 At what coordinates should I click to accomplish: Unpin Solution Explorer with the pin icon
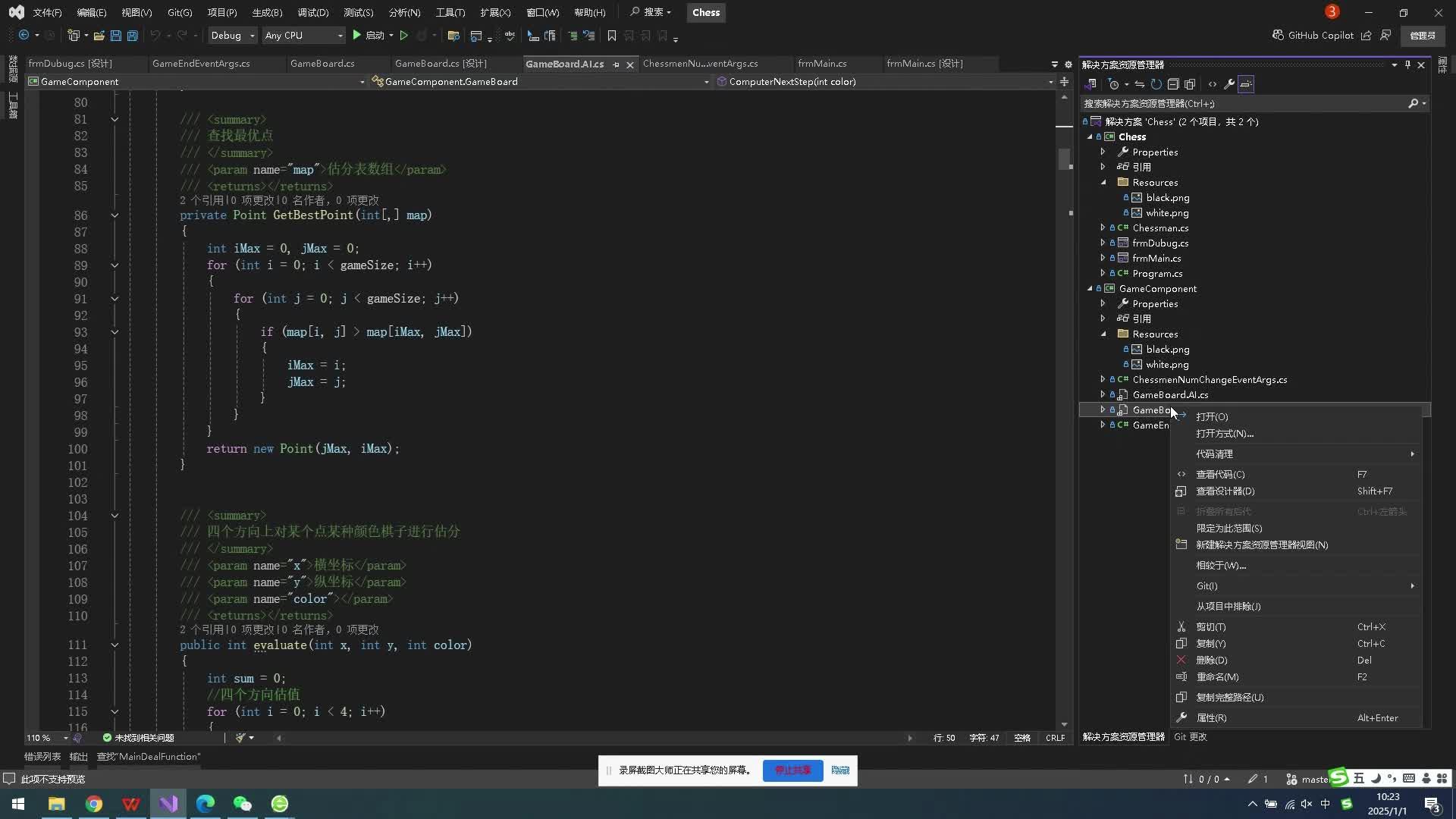(1407, 64)
